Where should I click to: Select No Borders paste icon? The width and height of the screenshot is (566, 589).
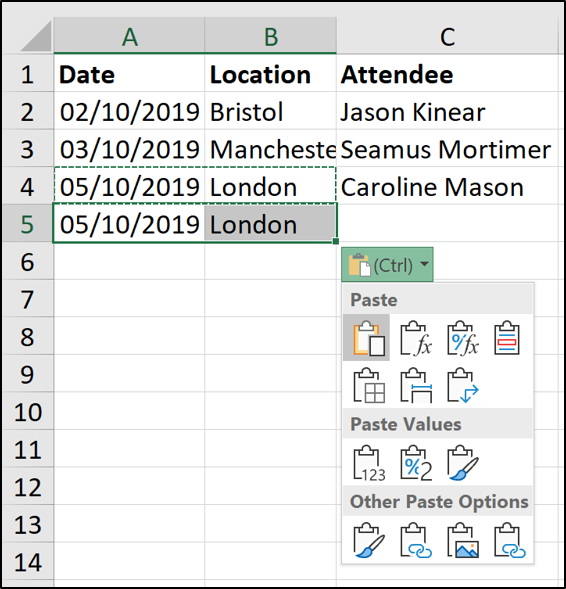coord(369,386)
